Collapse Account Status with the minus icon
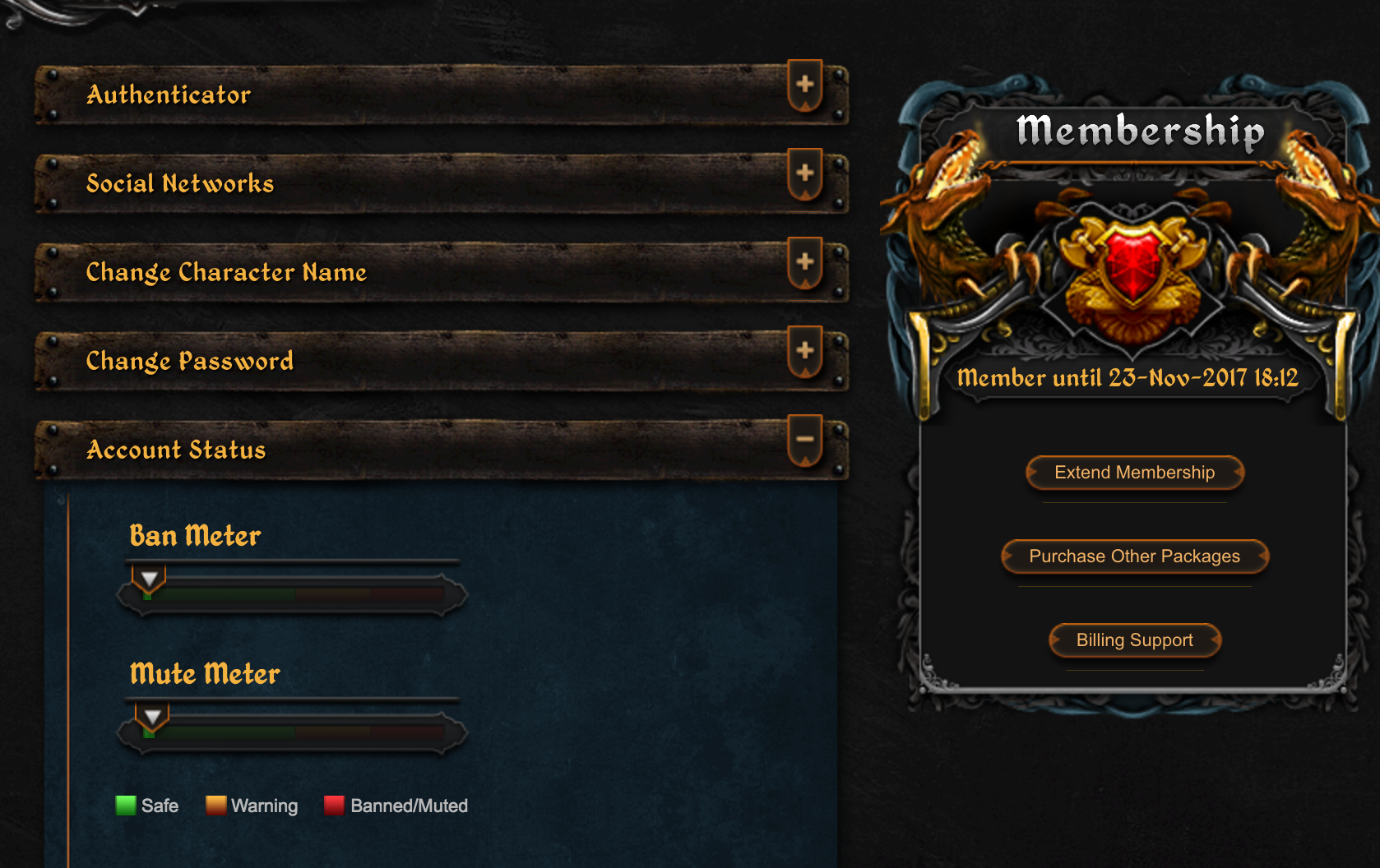Viewport: 1380px width, 868px height. tap(805, 440)
